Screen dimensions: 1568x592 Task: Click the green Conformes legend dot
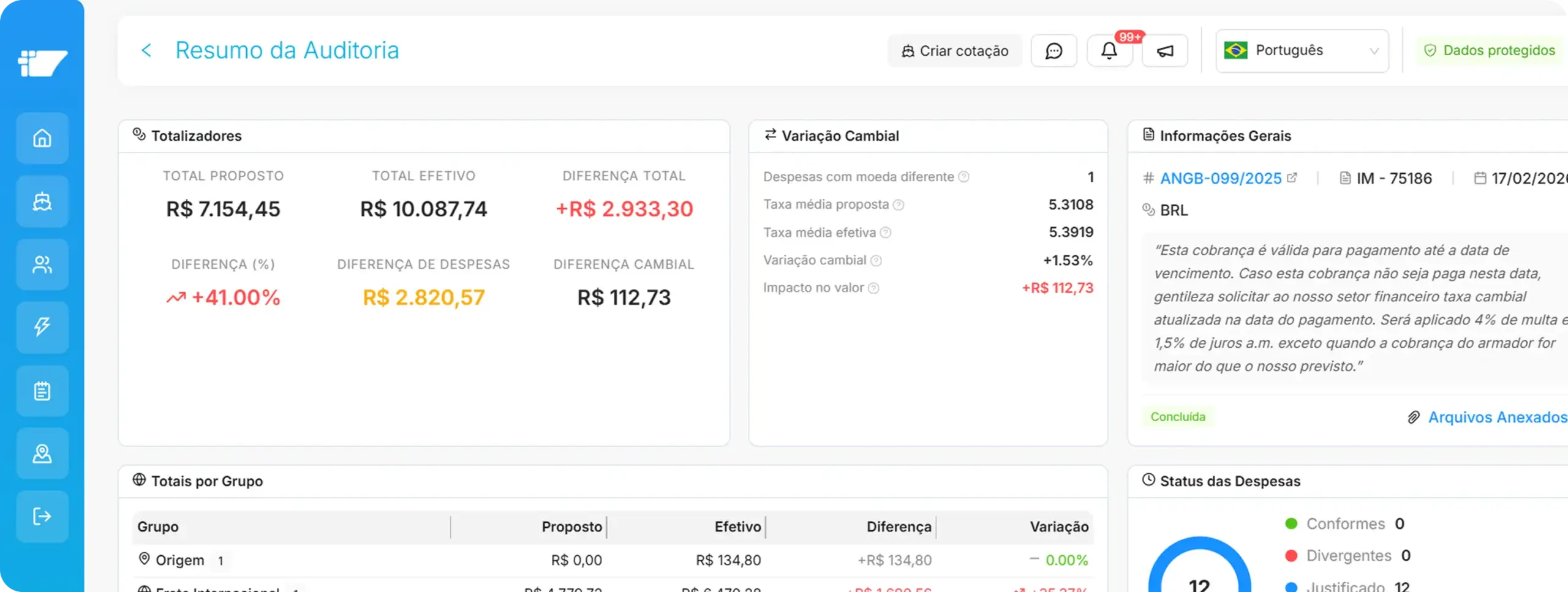click(1291, 523)
